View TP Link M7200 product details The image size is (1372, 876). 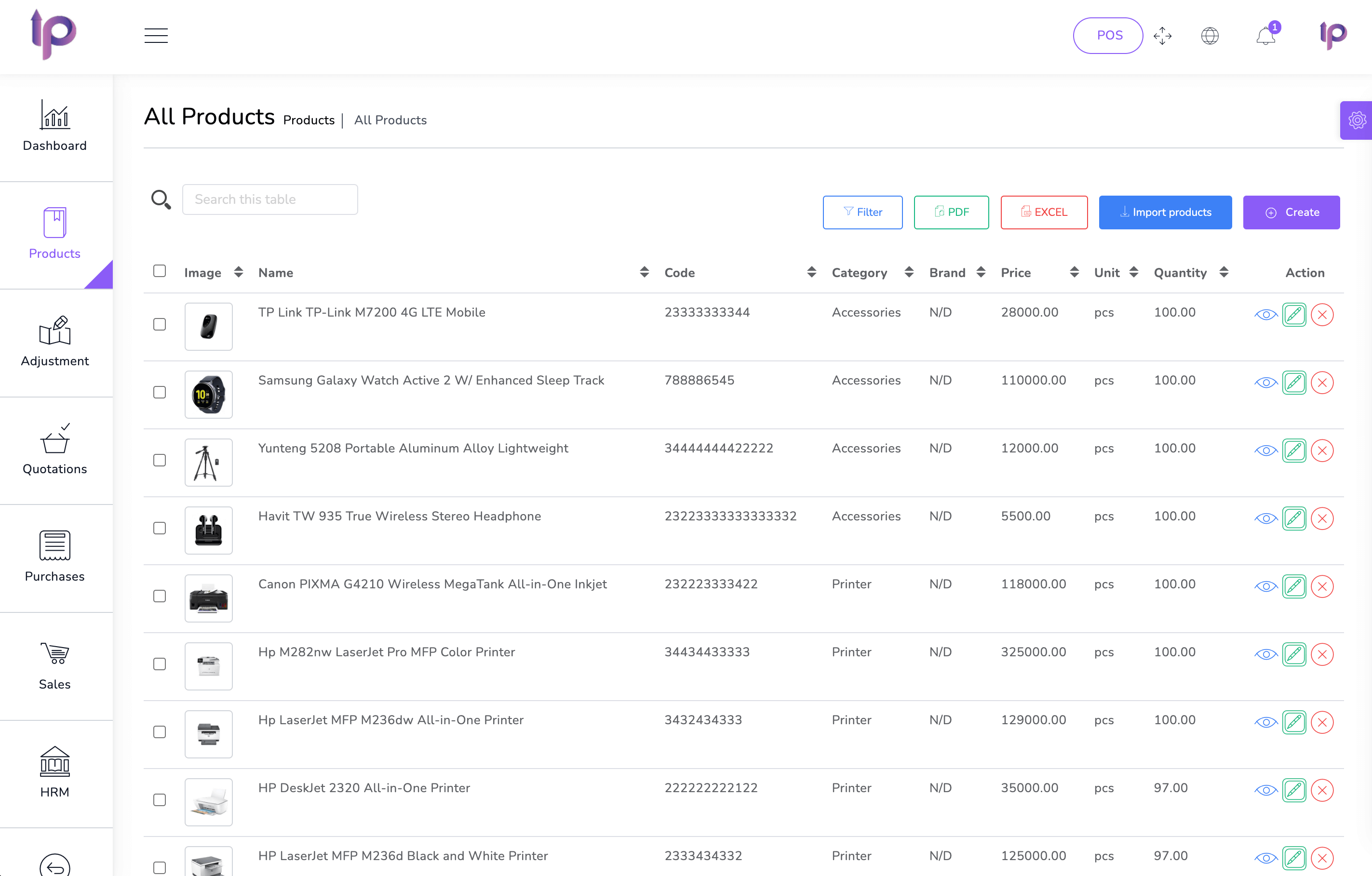coord(1265,314)
